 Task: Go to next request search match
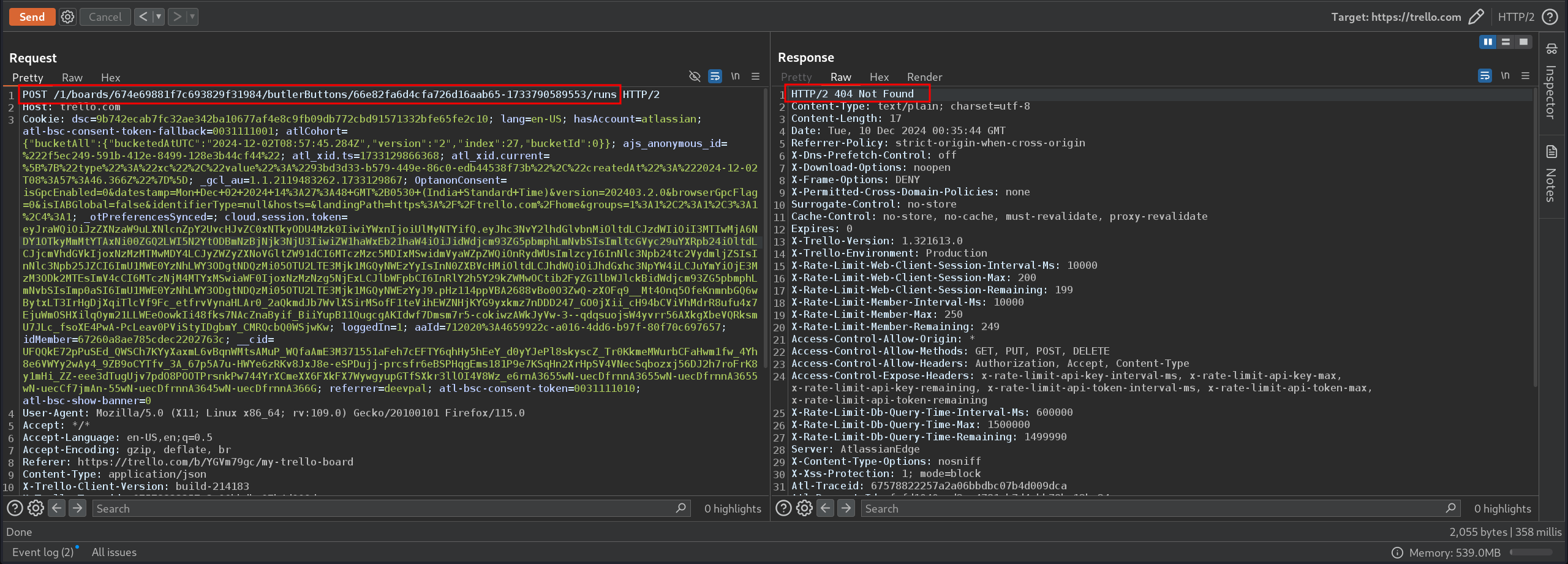tap(77, 508)
